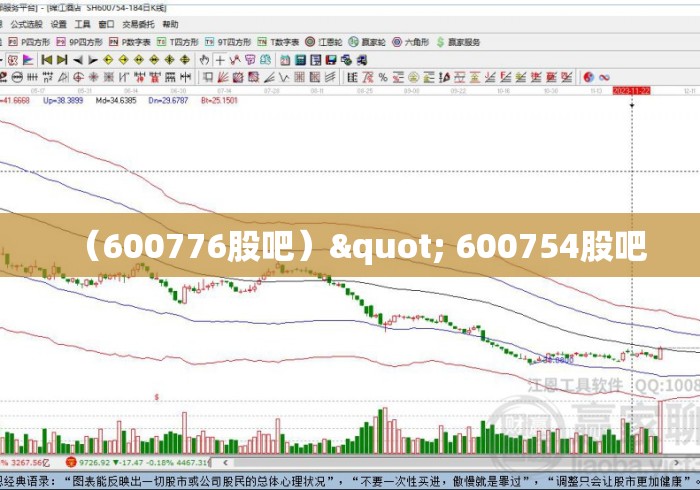Select the red target circle drawing tool
The image size is (700, 490).
click(78, 77)
